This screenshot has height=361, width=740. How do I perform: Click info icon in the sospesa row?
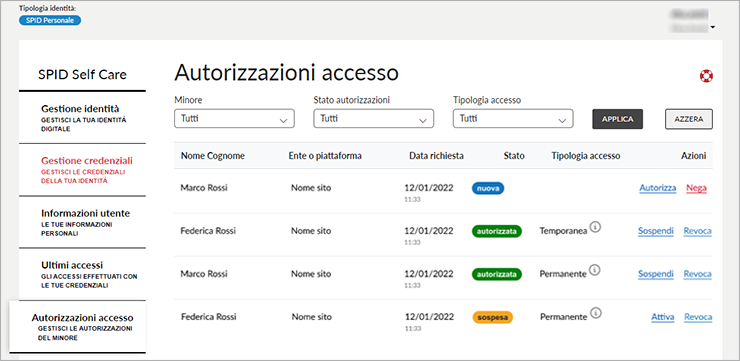(x=596, y=313)
